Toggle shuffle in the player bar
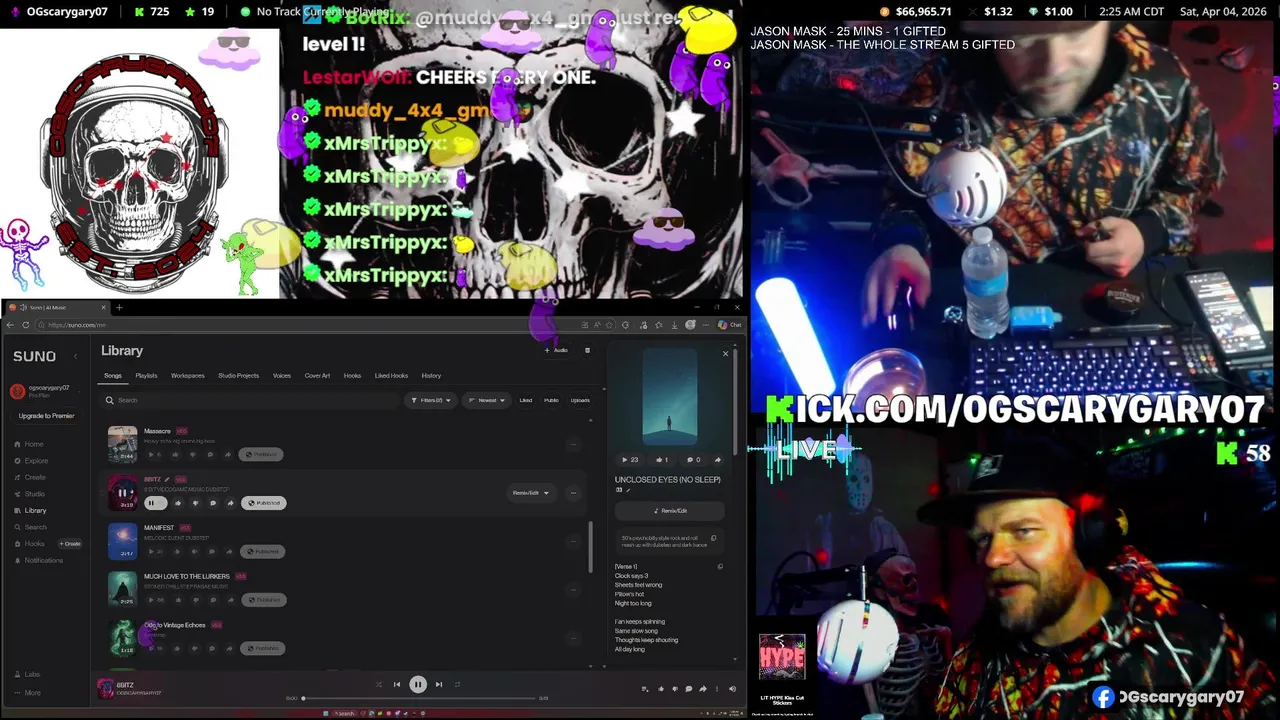This screenshot has width=1280, height=720. [x=379, y=684]
